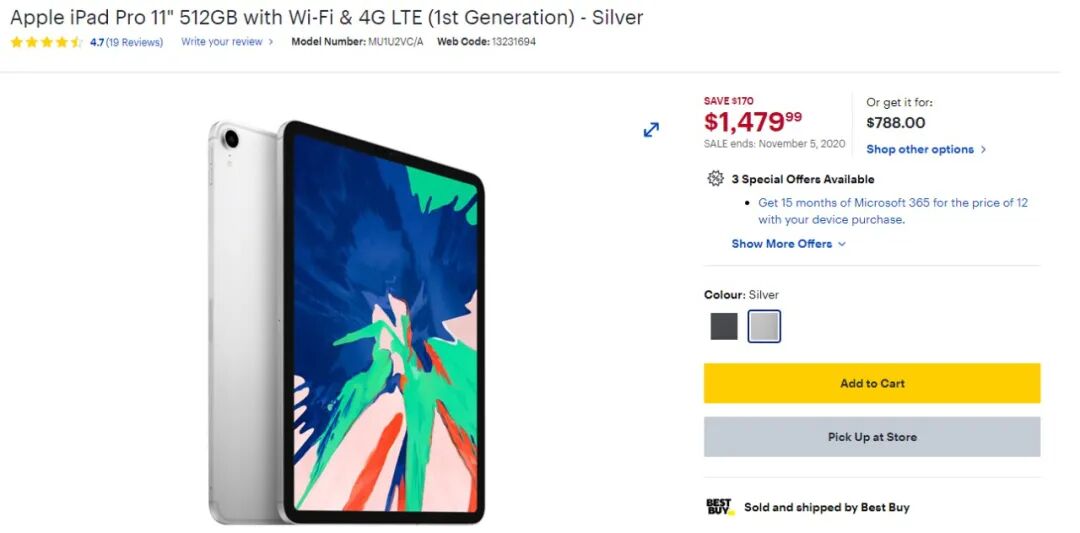1080x533 pixels.
Task: Click the 4.7 rating score
Action: click(97, 42)
